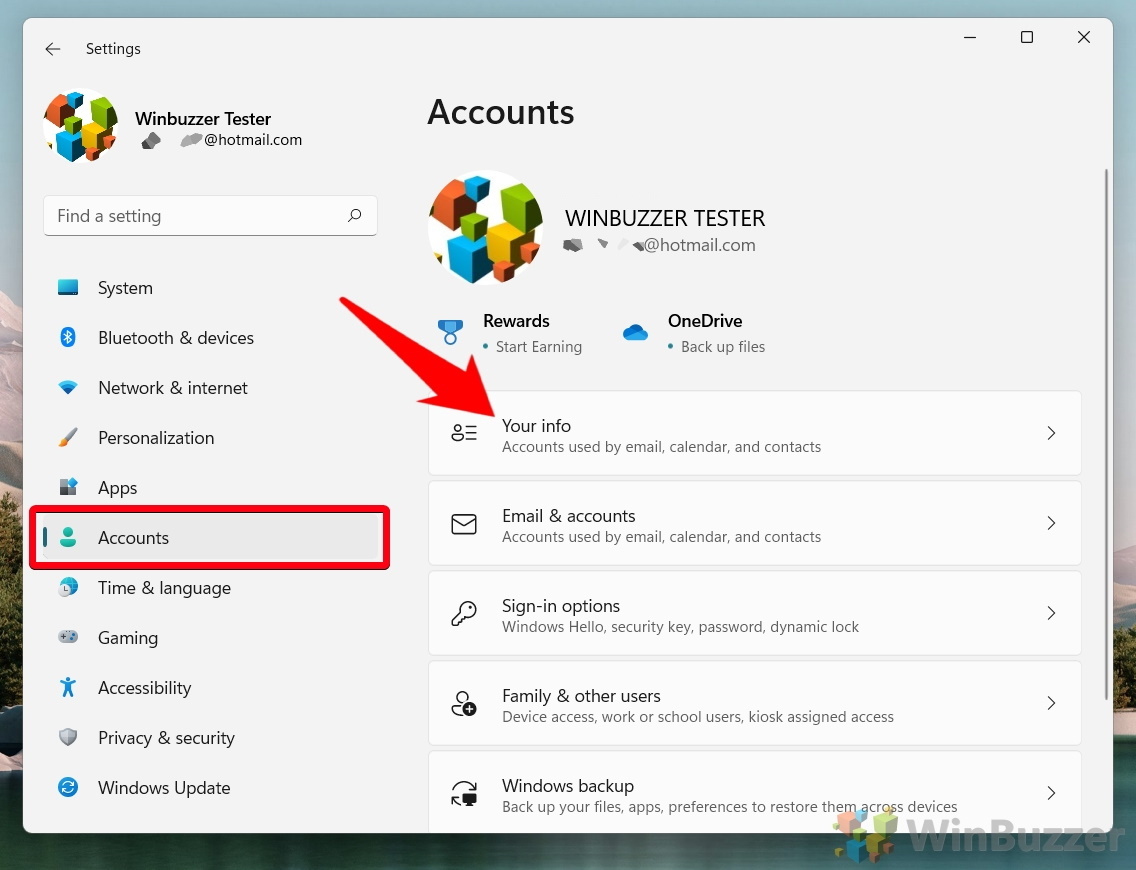Click the Network wifi icon

pyautogui.click(x=68, y=388)
